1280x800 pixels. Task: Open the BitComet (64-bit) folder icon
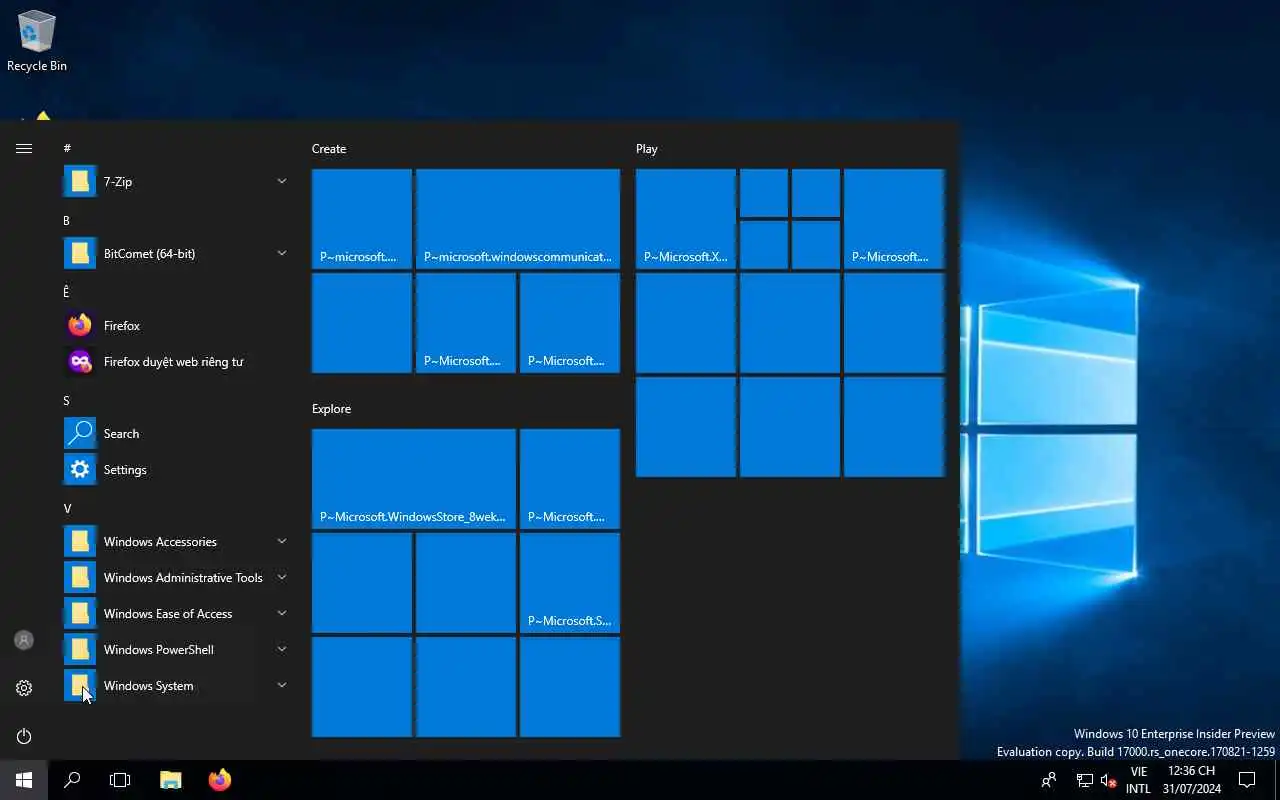80,253
